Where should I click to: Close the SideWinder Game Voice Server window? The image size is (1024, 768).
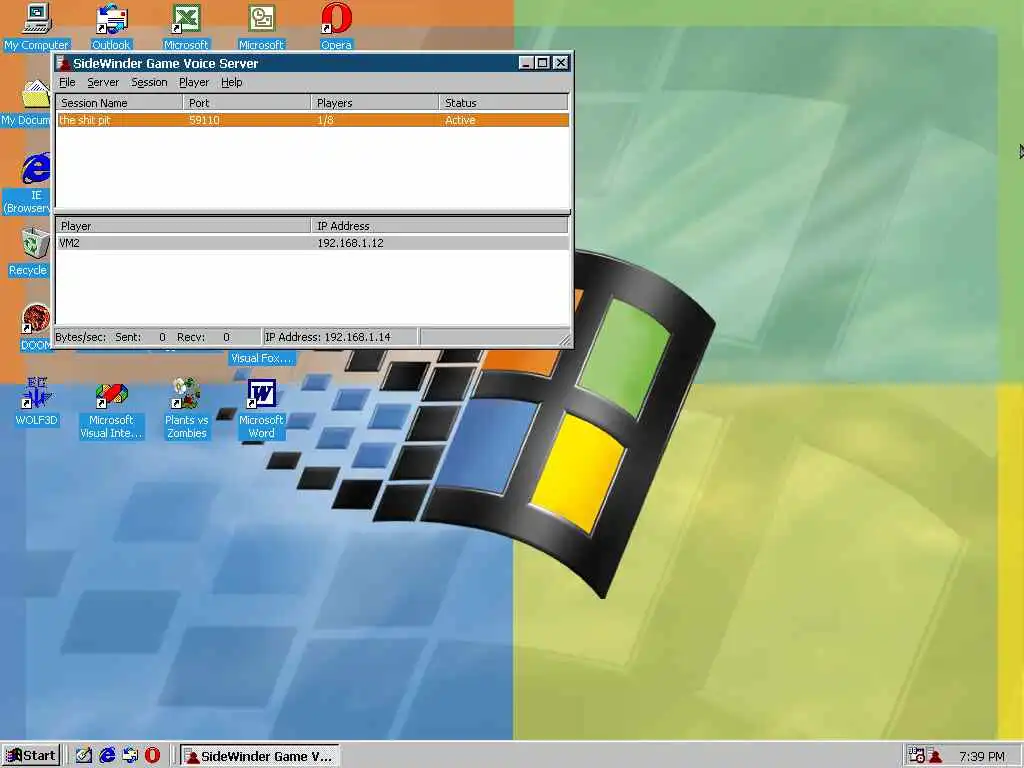pyautogui.click(x=560, y=63)
